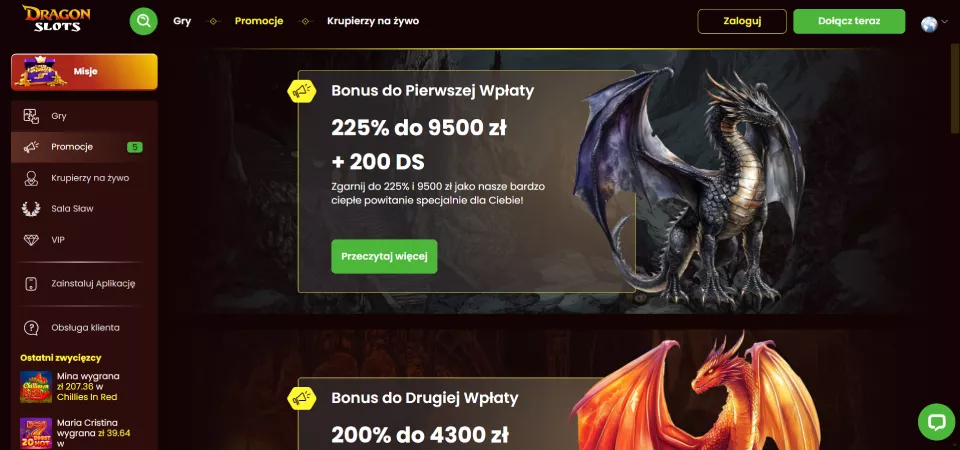The width and height of the screenshot is (960, 450).
Task: Select Promocje in the top navigation
Action: point(259,21)
